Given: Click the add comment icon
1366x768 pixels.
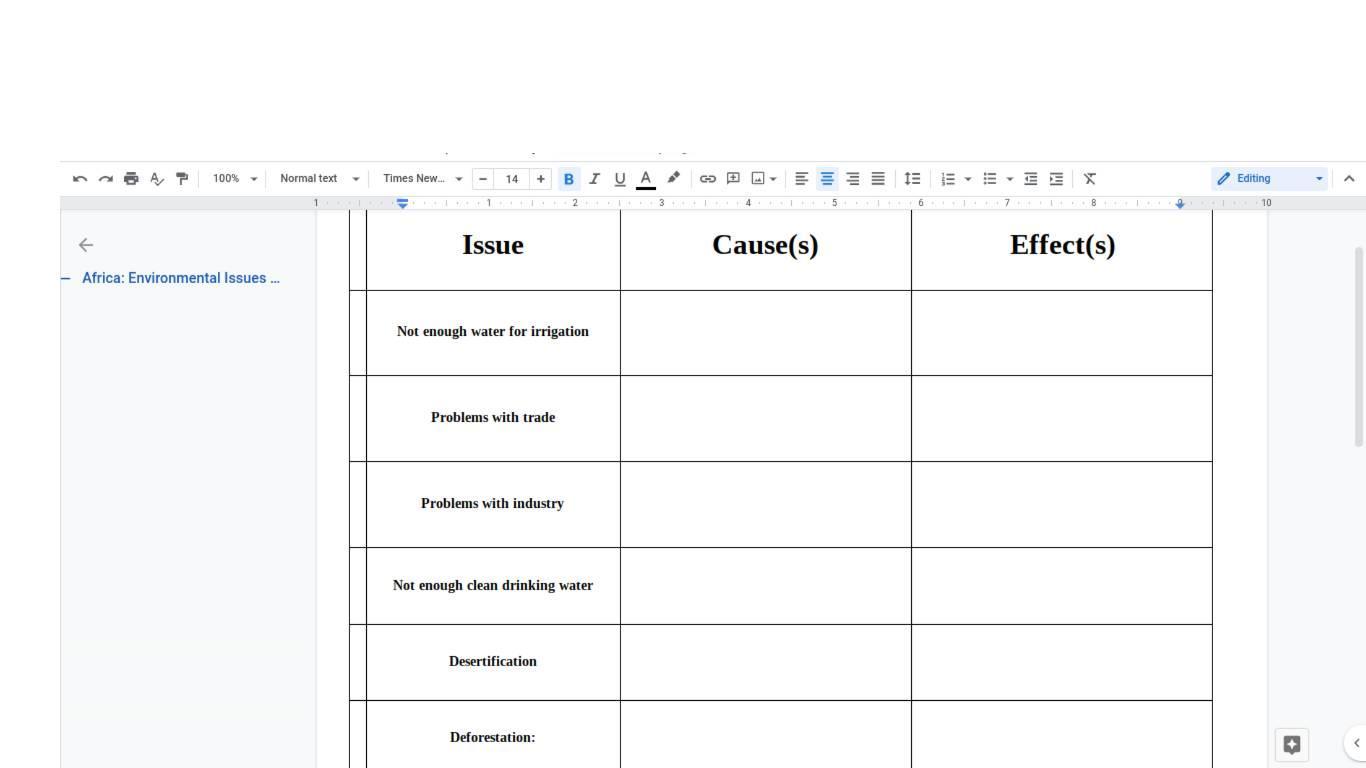Looking at the screenshot, I should [733, 179].
